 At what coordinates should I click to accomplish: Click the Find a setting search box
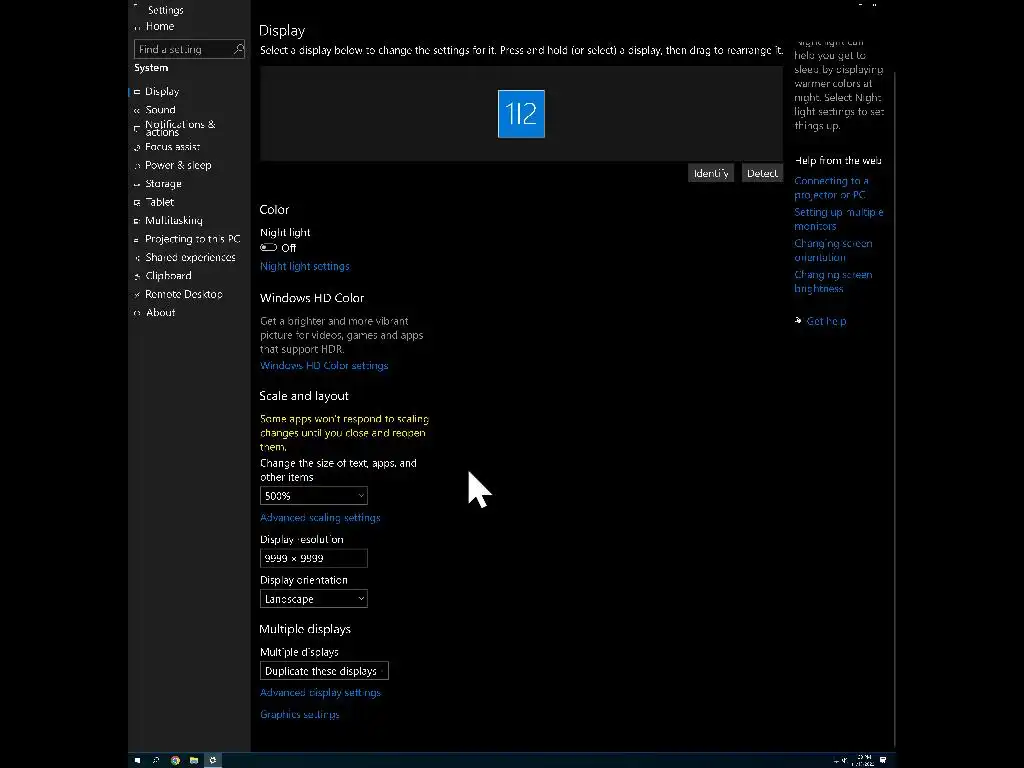coord(189,49)
